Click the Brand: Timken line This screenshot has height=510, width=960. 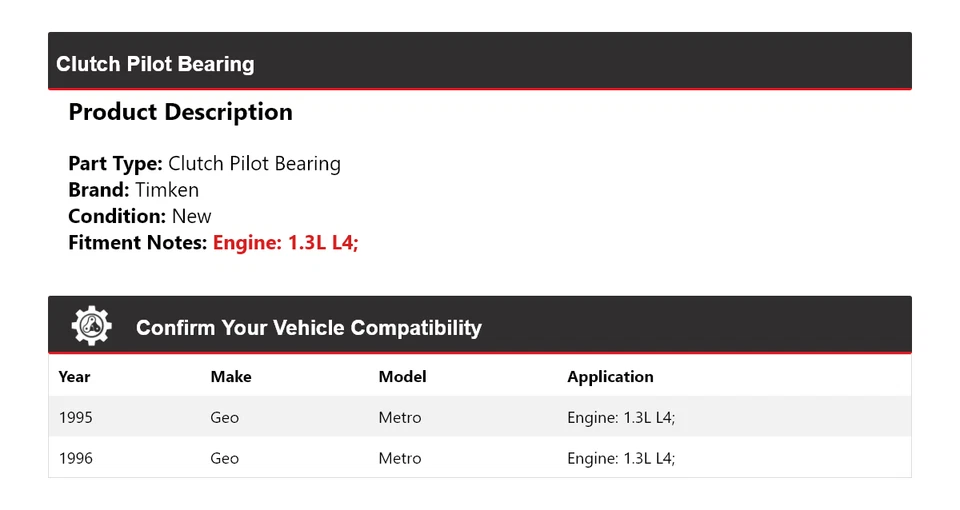tap(133, 190)
